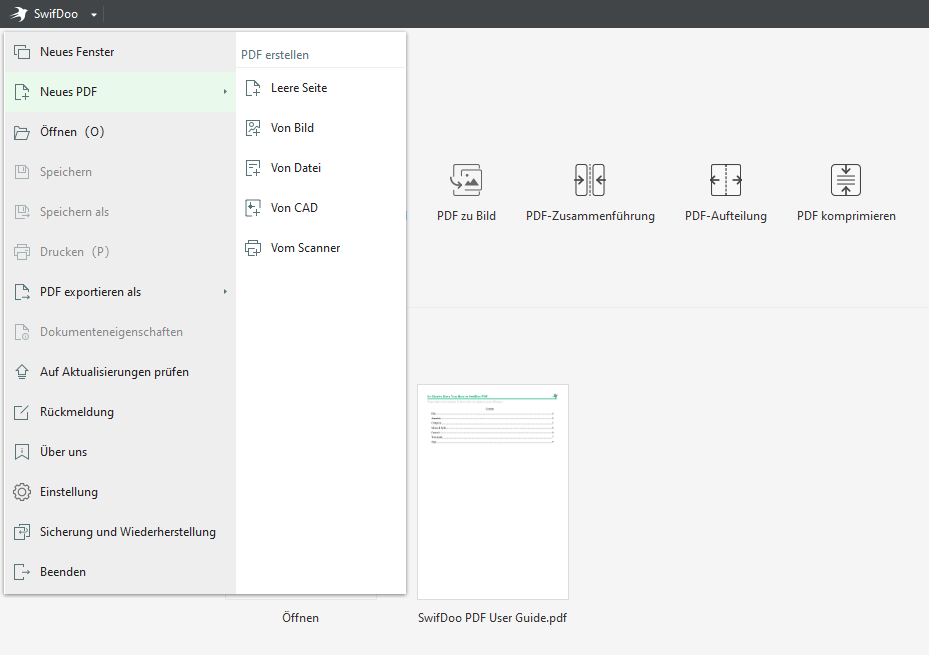Click the PDF-Aufteilung label
This screenshot has height=655, width=929.
coord(726,216)
